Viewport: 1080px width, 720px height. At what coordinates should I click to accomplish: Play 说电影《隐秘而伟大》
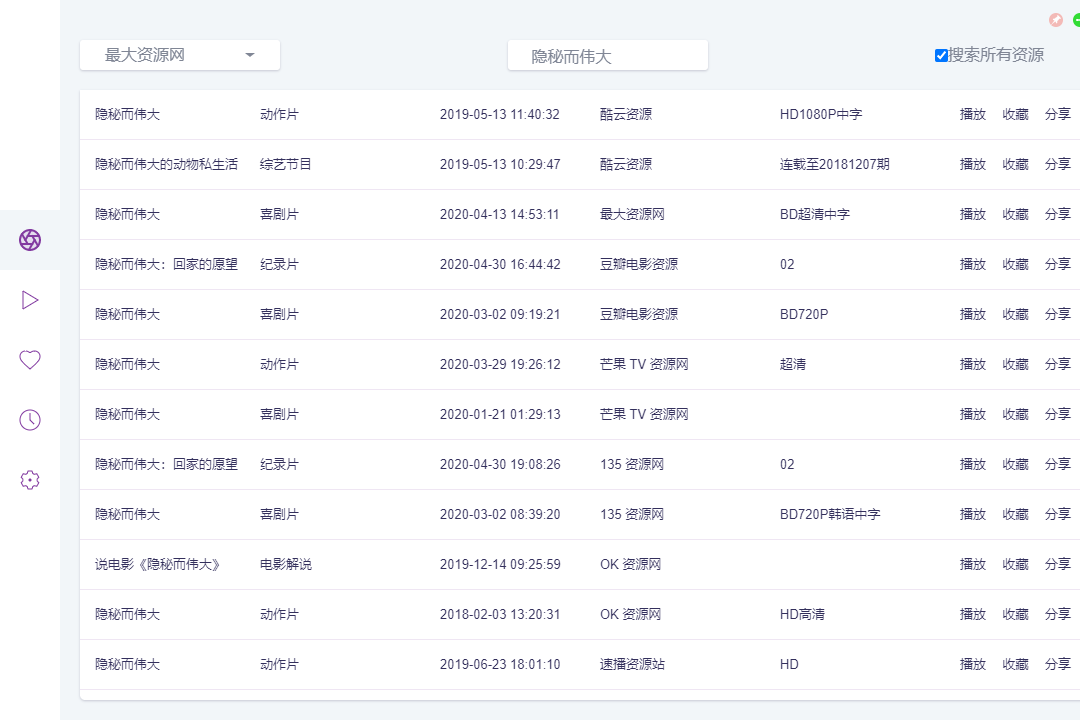click(x=973, y=564)
